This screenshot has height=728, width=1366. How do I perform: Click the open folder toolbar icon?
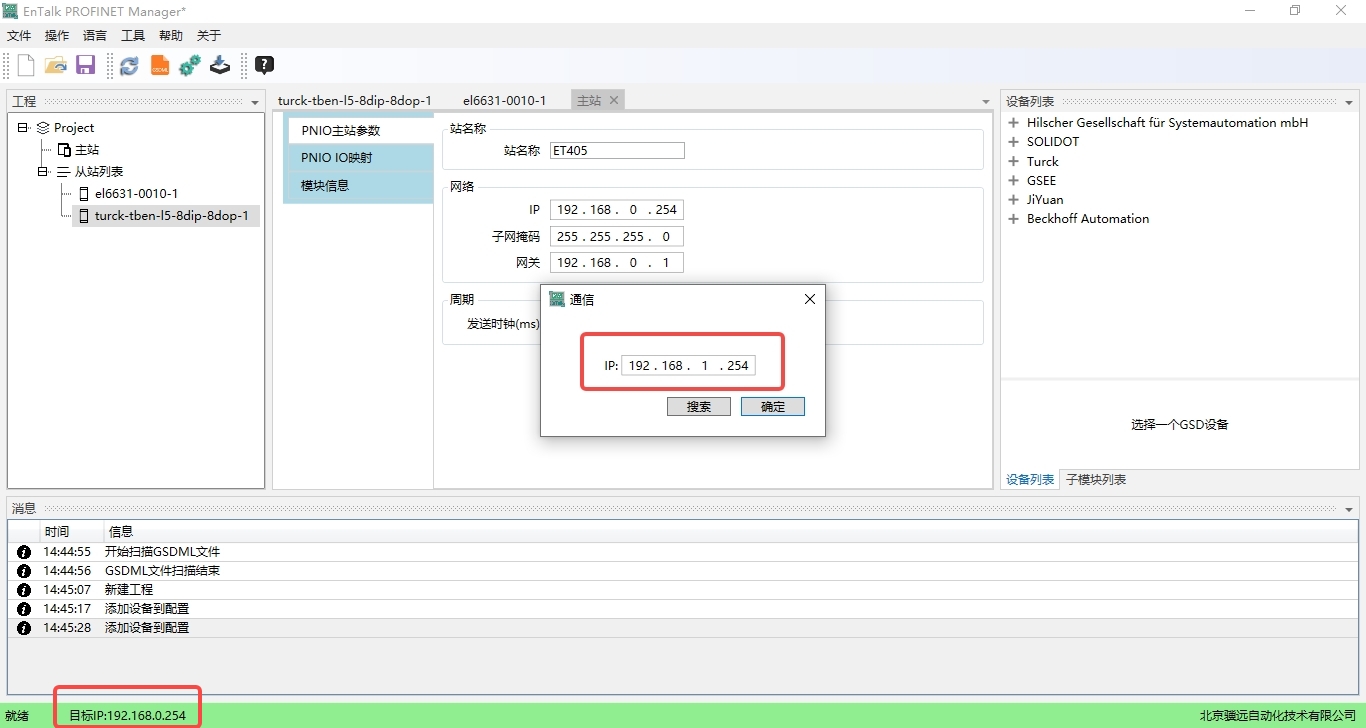point(56,66)
